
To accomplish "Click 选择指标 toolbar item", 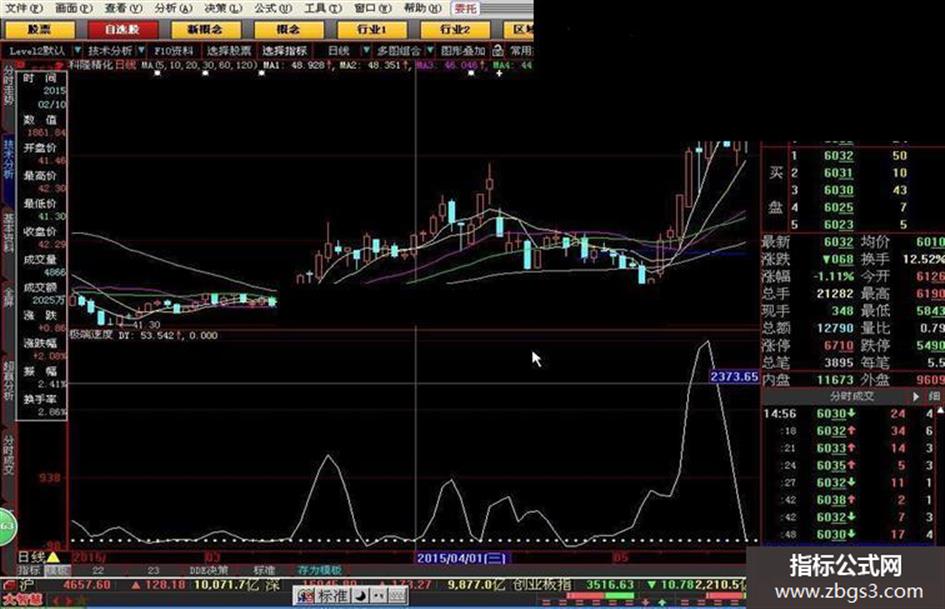I will (x=284, y=51).
